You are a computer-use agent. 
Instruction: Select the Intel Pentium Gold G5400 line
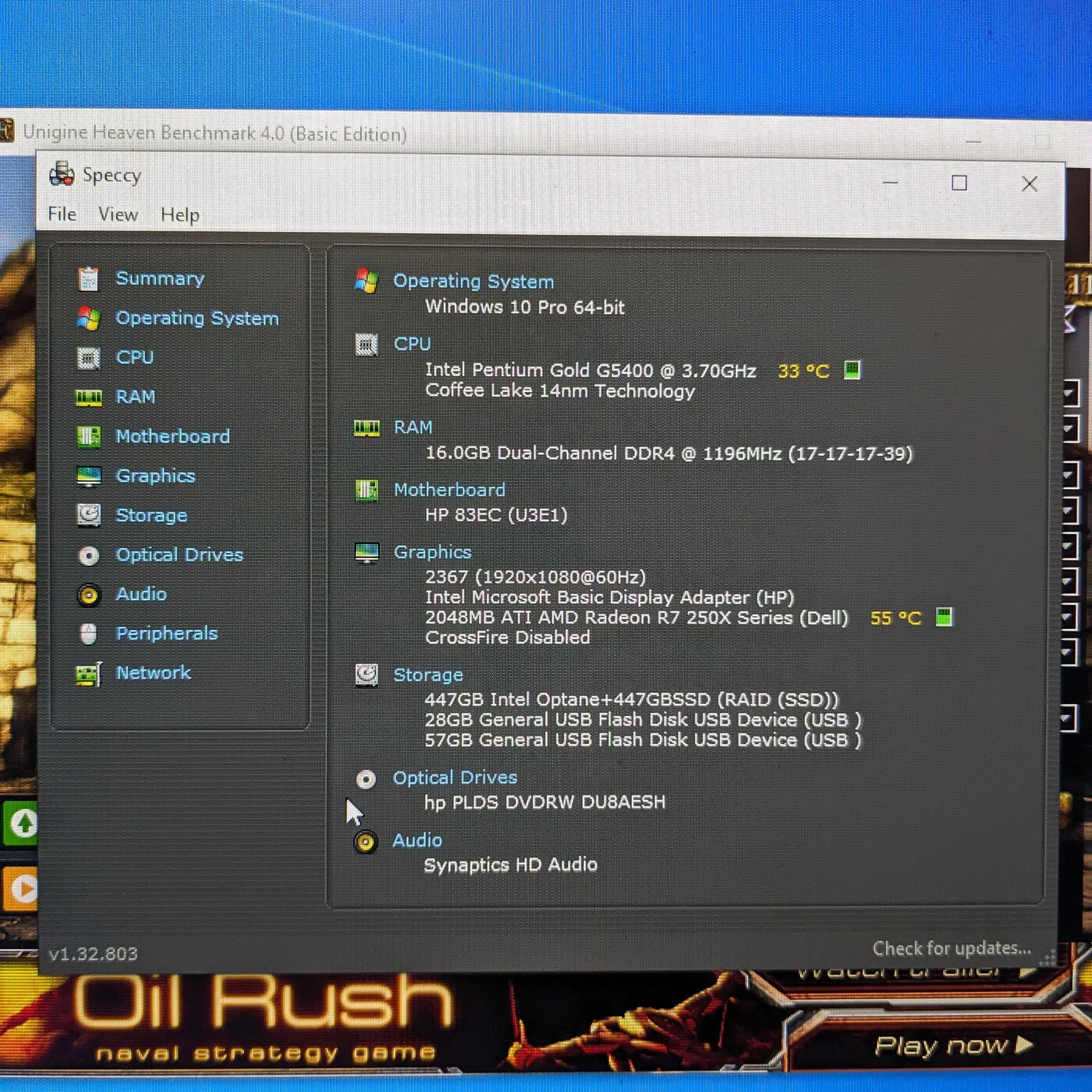point(591,370)
